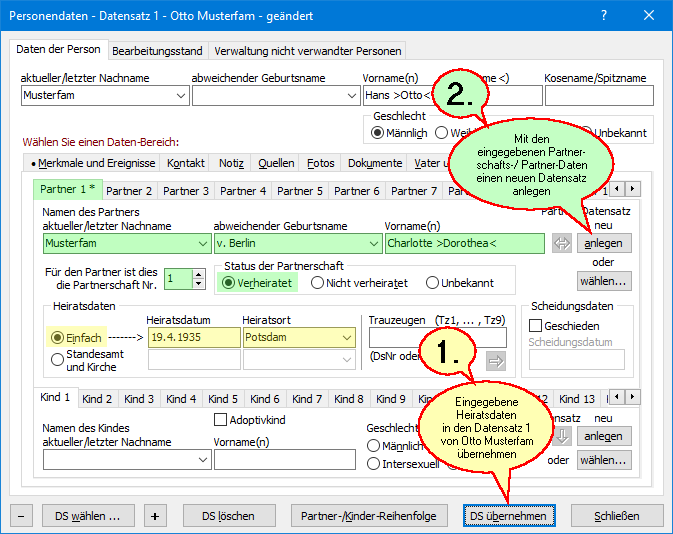Expand the Heiratsort Potsdam dropdown
The image size is (673, 534).
[347, 338]
